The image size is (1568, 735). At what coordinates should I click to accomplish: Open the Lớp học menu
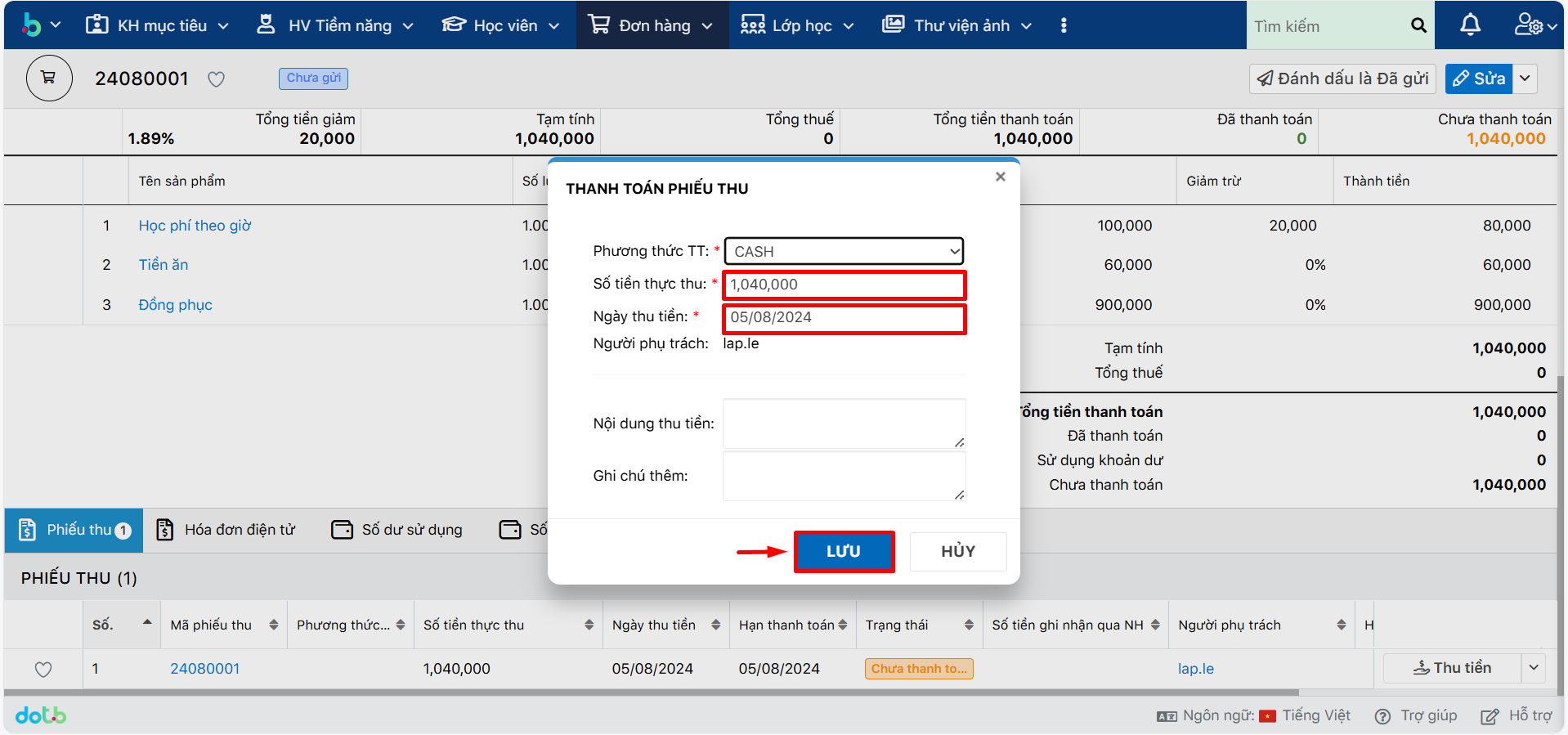(798, 25)
